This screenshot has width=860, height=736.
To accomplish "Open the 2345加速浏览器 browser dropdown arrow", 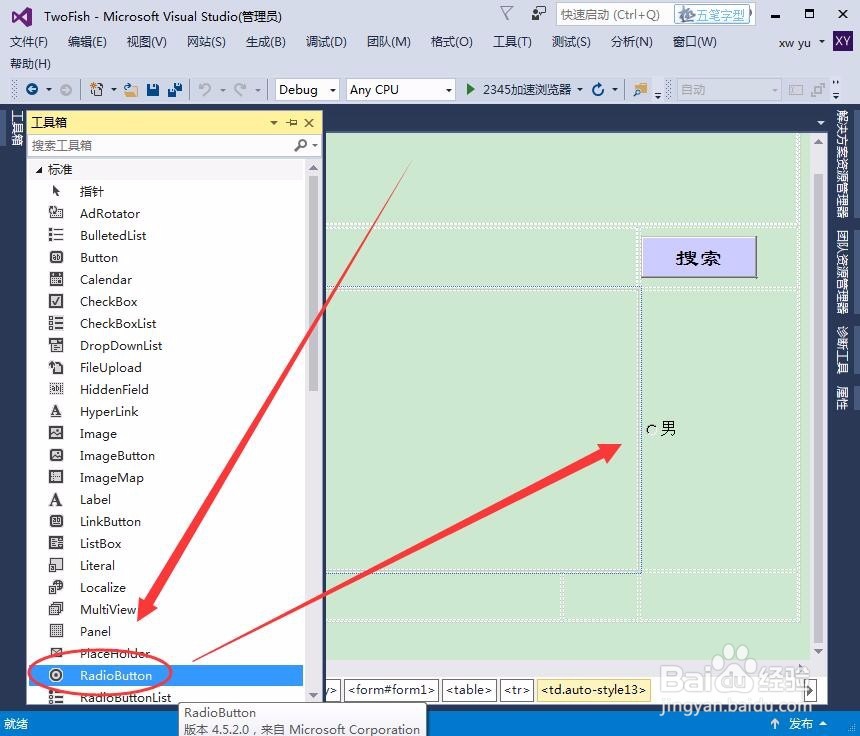I will pyautogui.click(x=580, y=89).
